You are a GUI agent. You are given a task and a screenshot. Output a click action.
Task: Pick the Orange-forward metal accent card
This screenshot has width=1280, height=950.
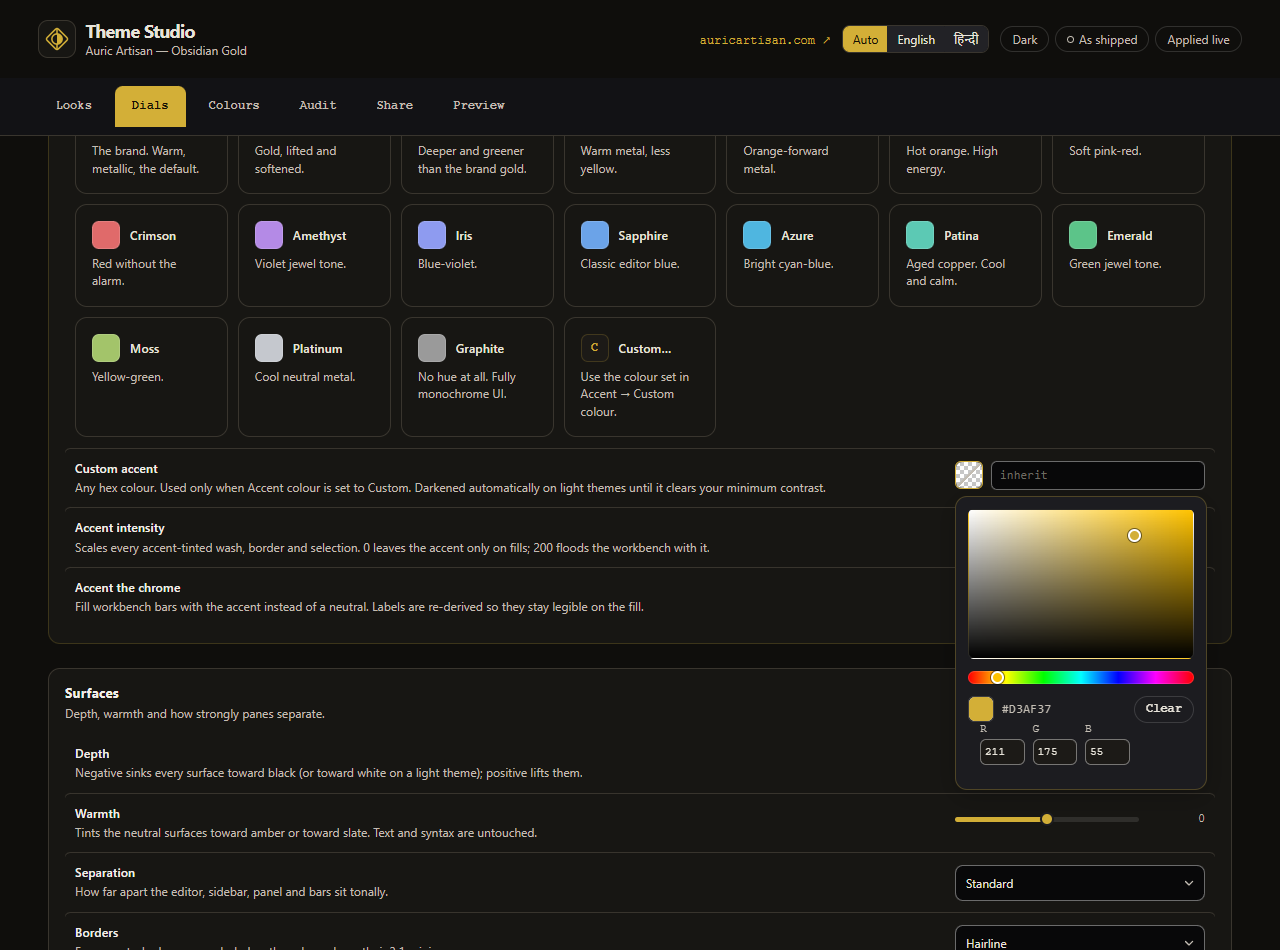tap(802, 164)
